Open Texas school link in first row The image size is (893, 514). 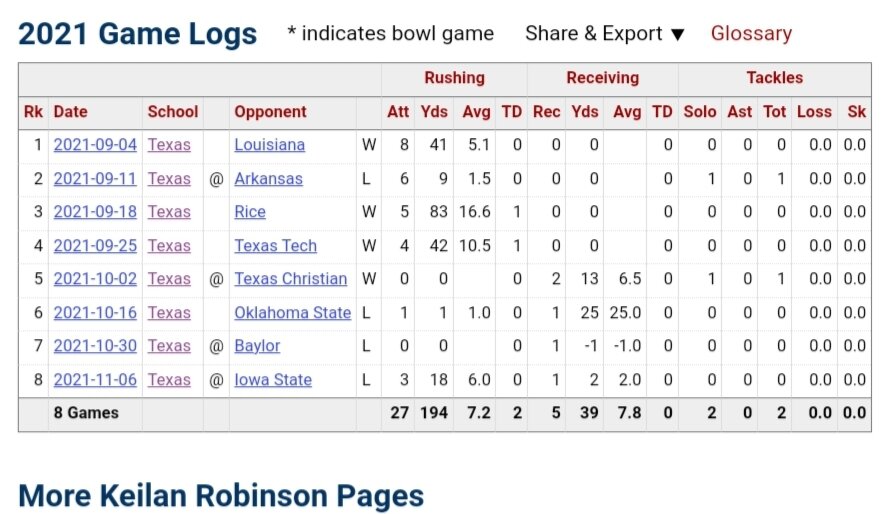click(169, 145)
